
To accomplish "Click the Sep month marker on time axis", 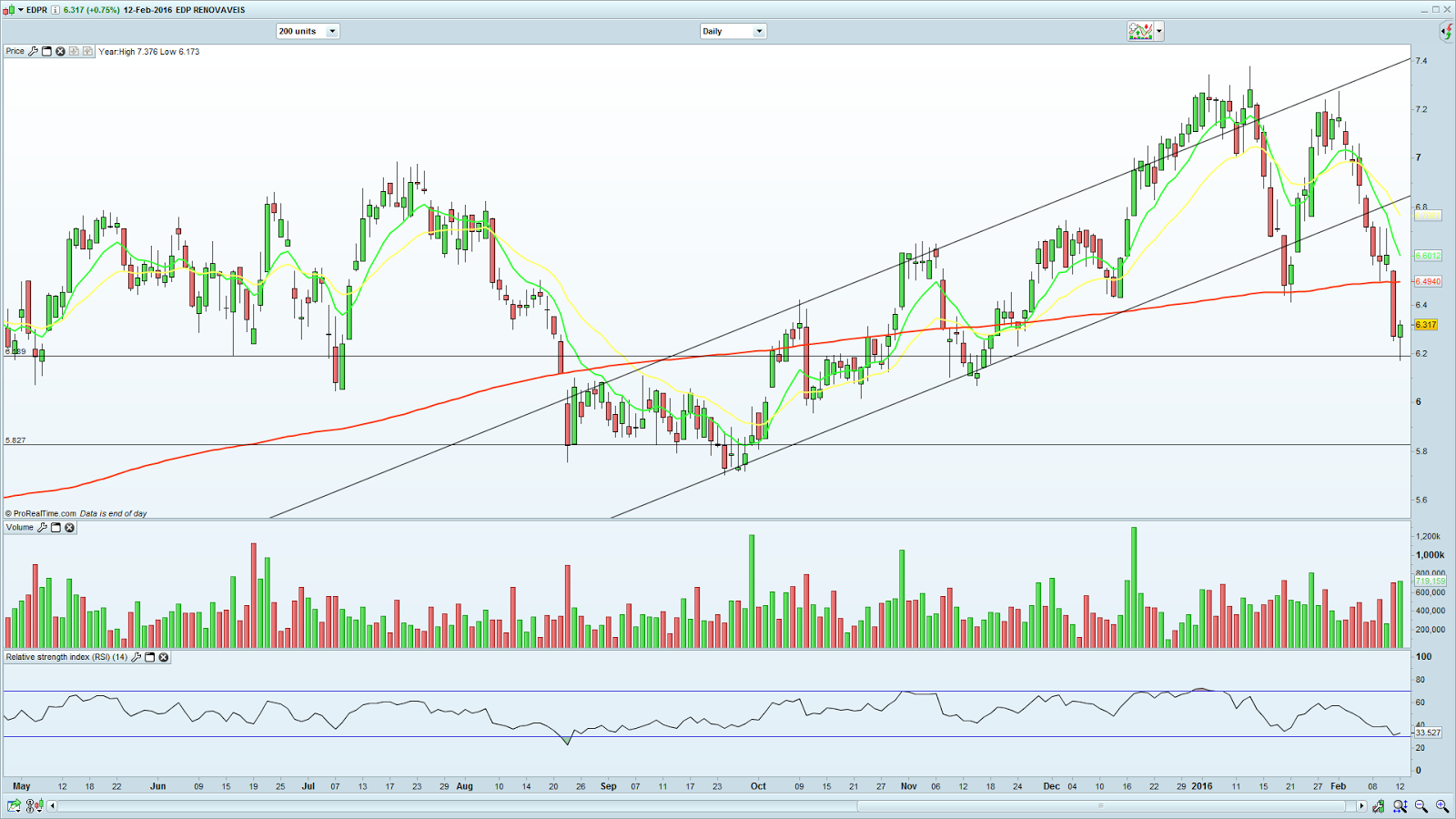I will point(608,786).
